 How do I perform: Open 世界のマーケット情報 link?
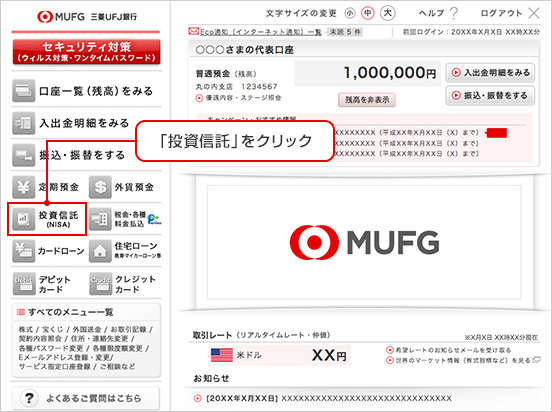pyautogui.click(x=463, y=360)
